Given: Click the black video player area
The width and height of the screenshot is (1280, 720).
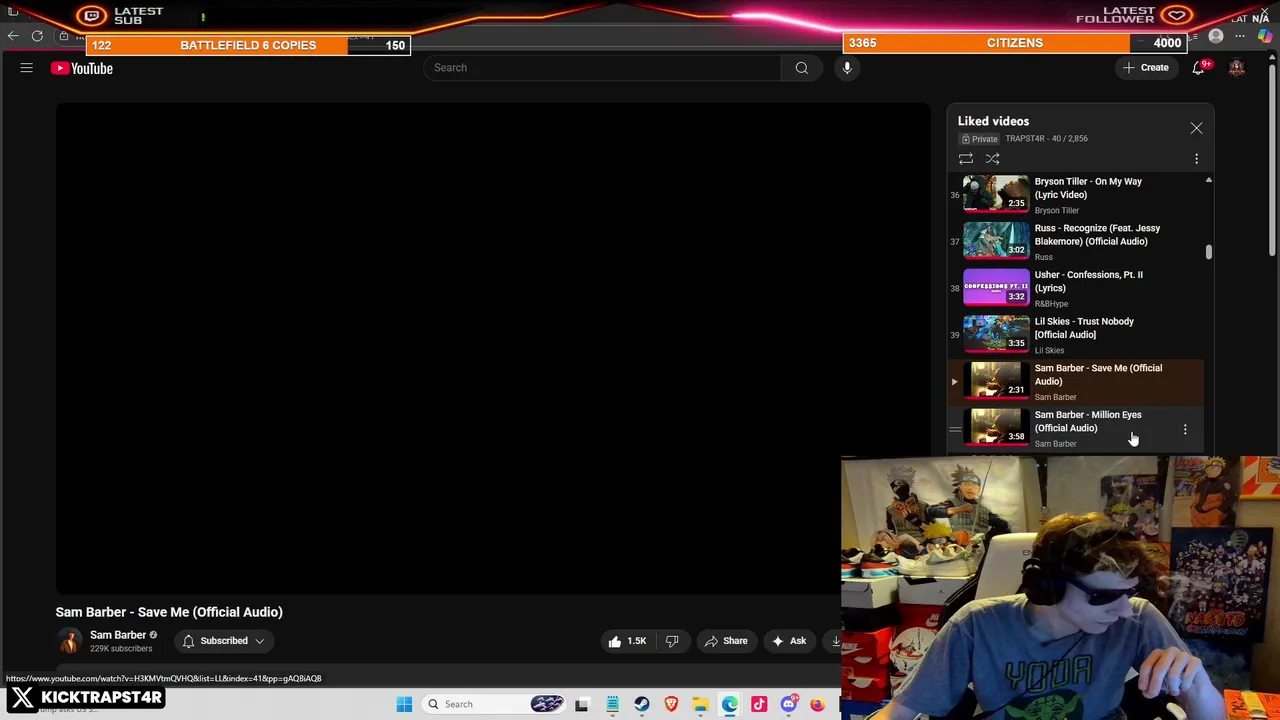Looking at the screenshot, I should 493,348.
